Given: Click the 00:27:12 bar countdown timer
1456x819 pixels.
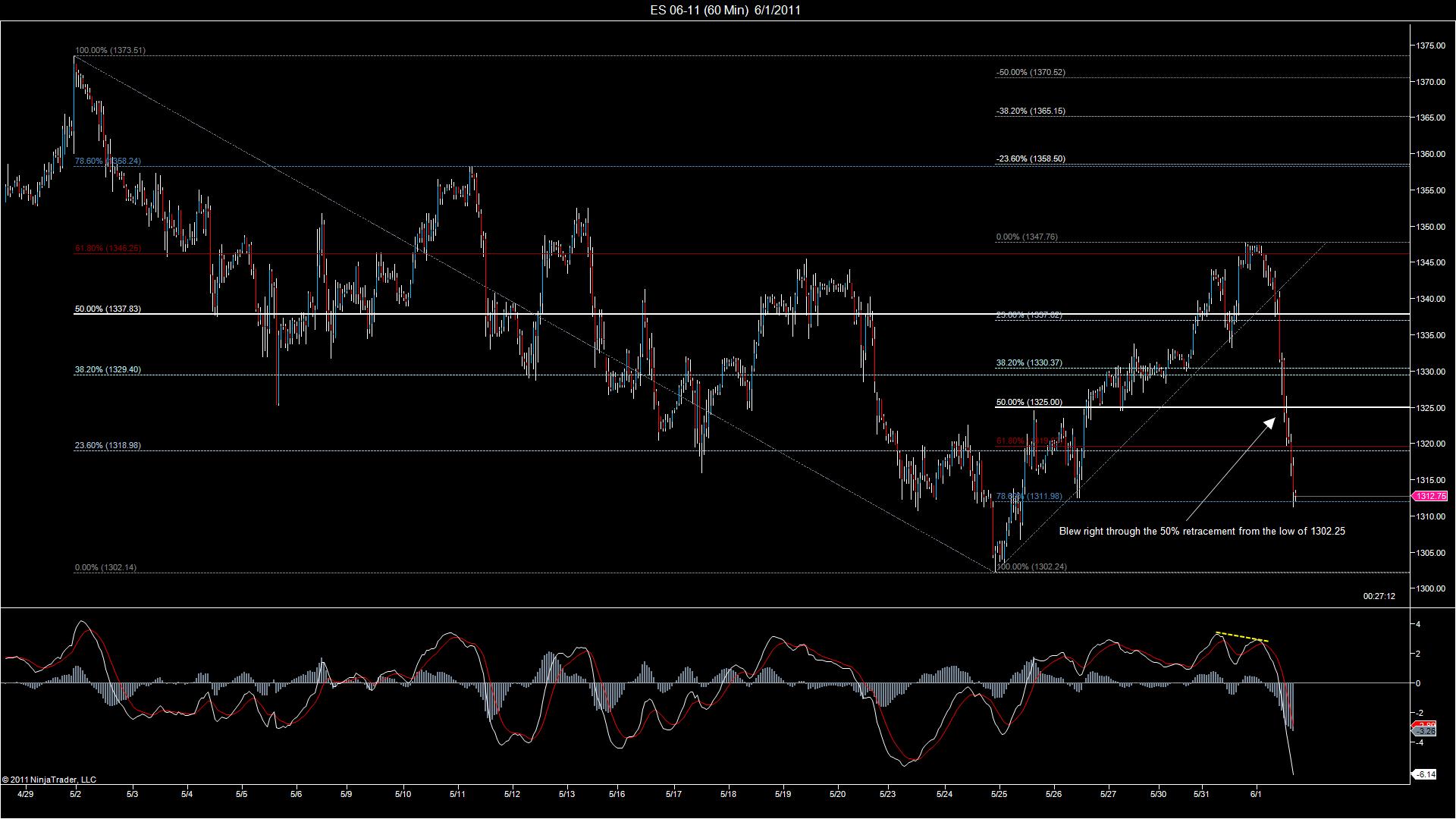Looking at the screenshot, I should pyautogui.click(x=1379, y=597).
